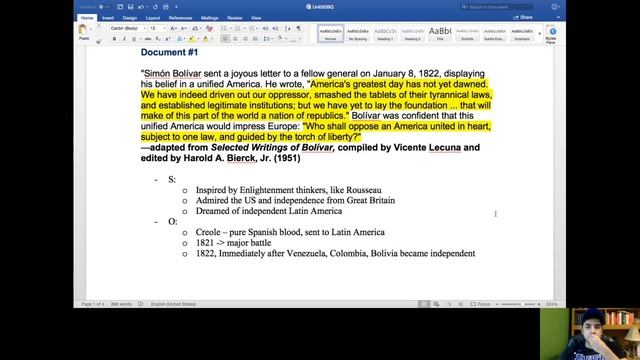The image size is (640, 360).
Task: Toggle Print Layout view in status bar
Action: [424, 304]
